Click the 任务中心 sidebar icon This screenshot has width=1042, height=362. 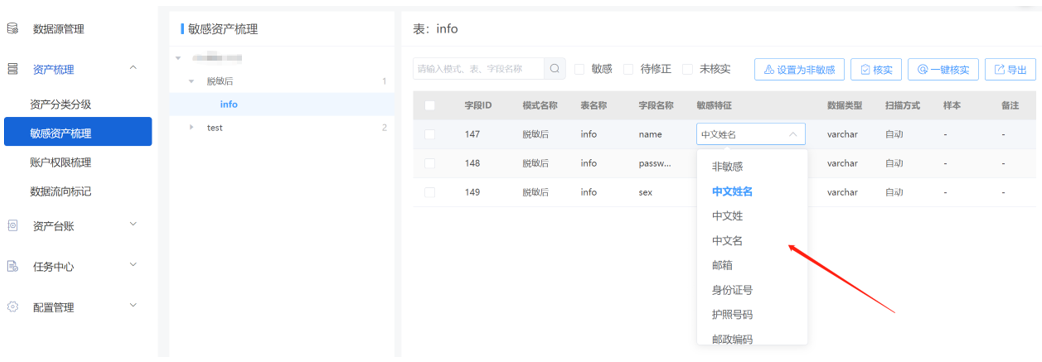(12, 266)
